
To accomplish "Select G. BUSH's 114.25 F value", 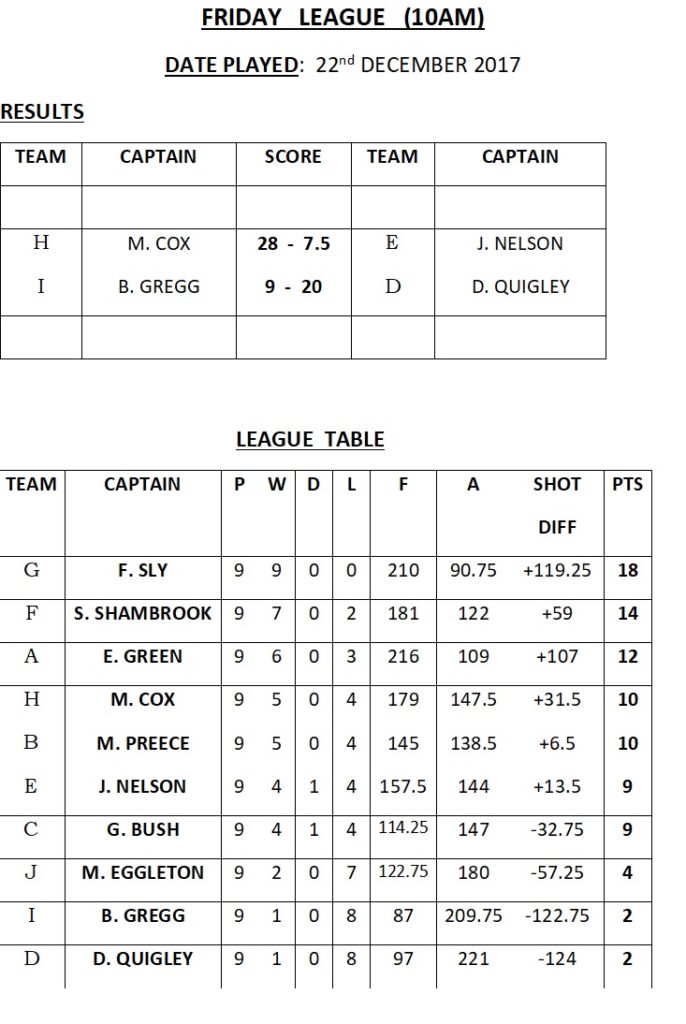I will 403,827.
